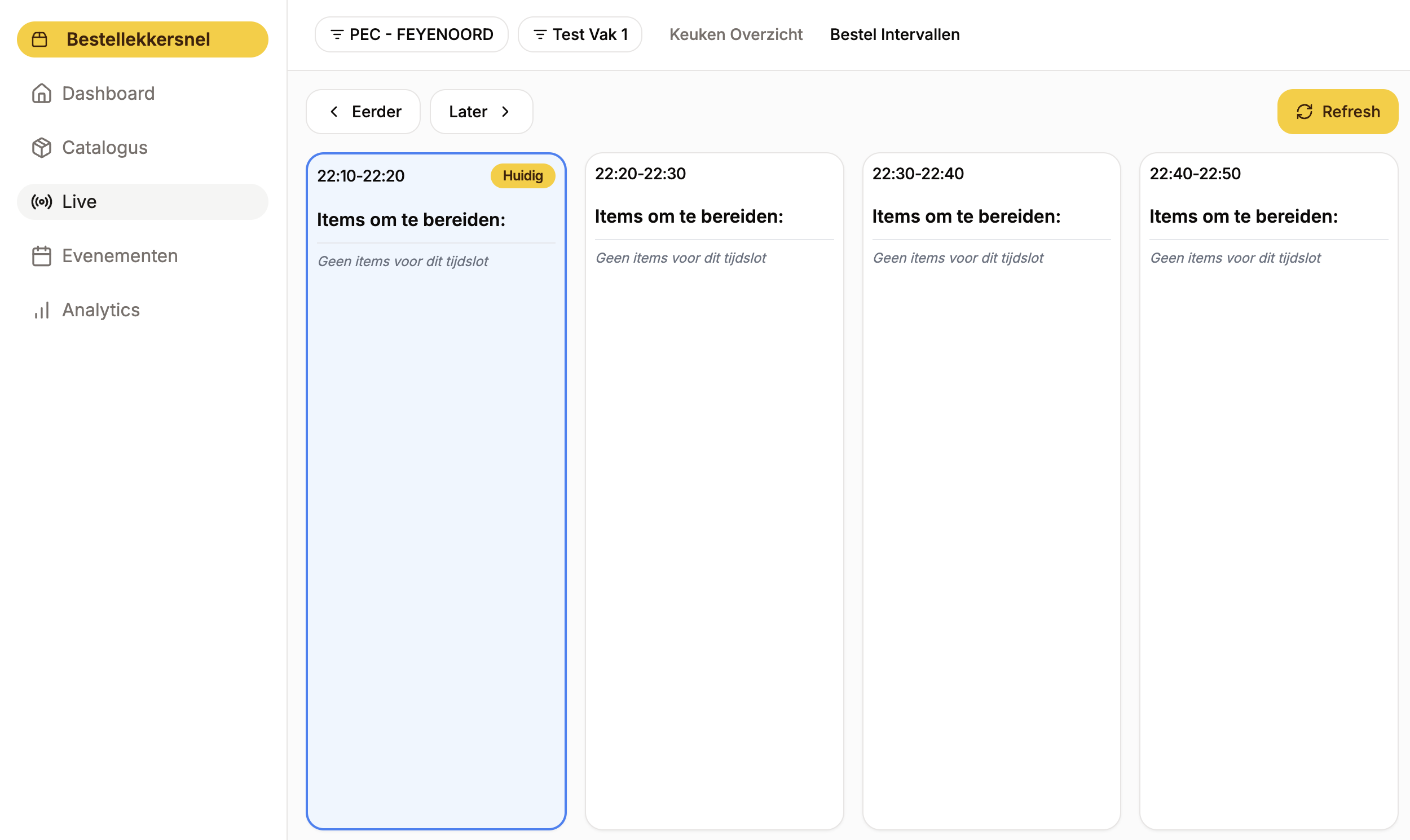Click the refresh arrows icon on the Refresh button
The width and height of the screenshot is (1410, 840).
pyautogui.click(x=1305, y=112)
